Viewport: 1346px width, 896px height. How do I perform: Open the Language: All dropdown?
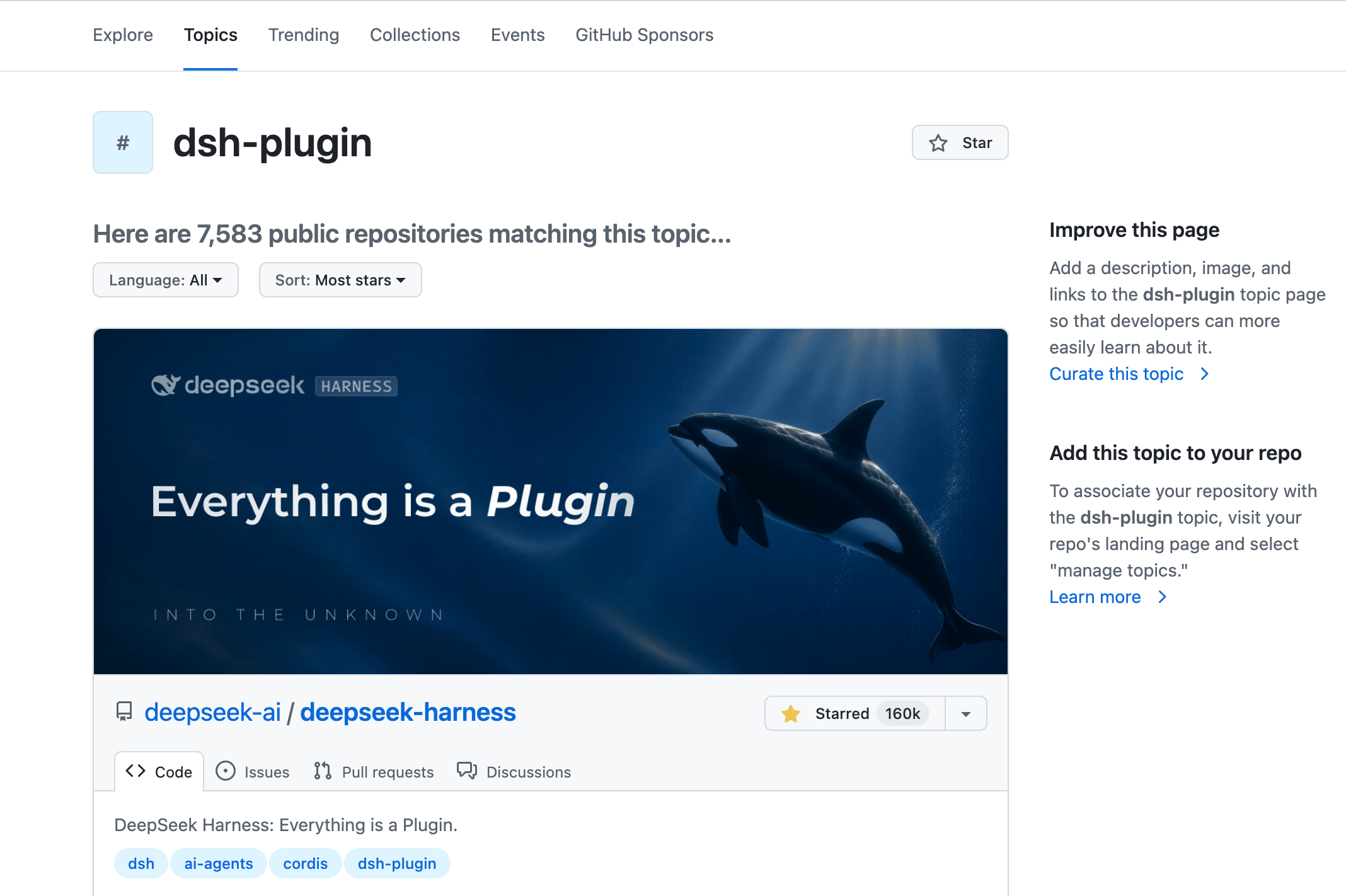pos(166,280)
